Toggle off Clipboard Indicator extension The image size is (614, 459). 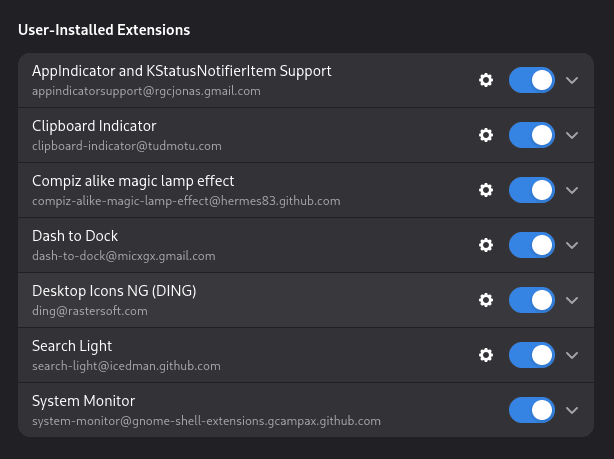click(x=532, y=135)
